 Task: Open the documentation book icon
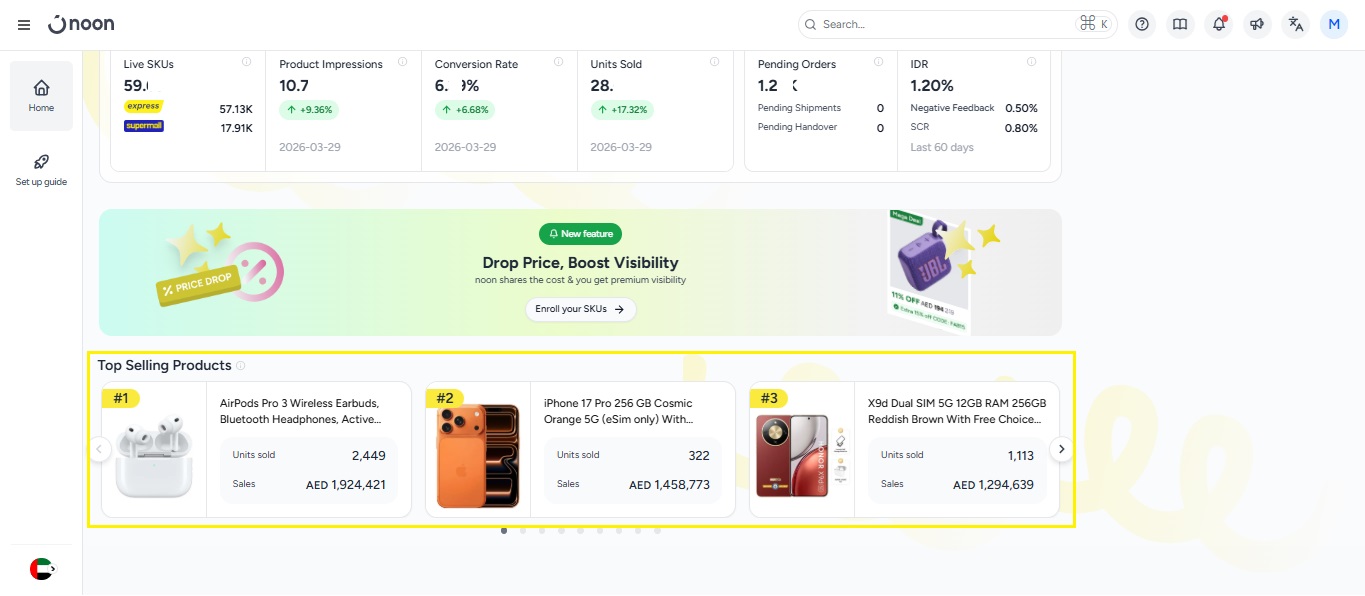pos(1180,24)
